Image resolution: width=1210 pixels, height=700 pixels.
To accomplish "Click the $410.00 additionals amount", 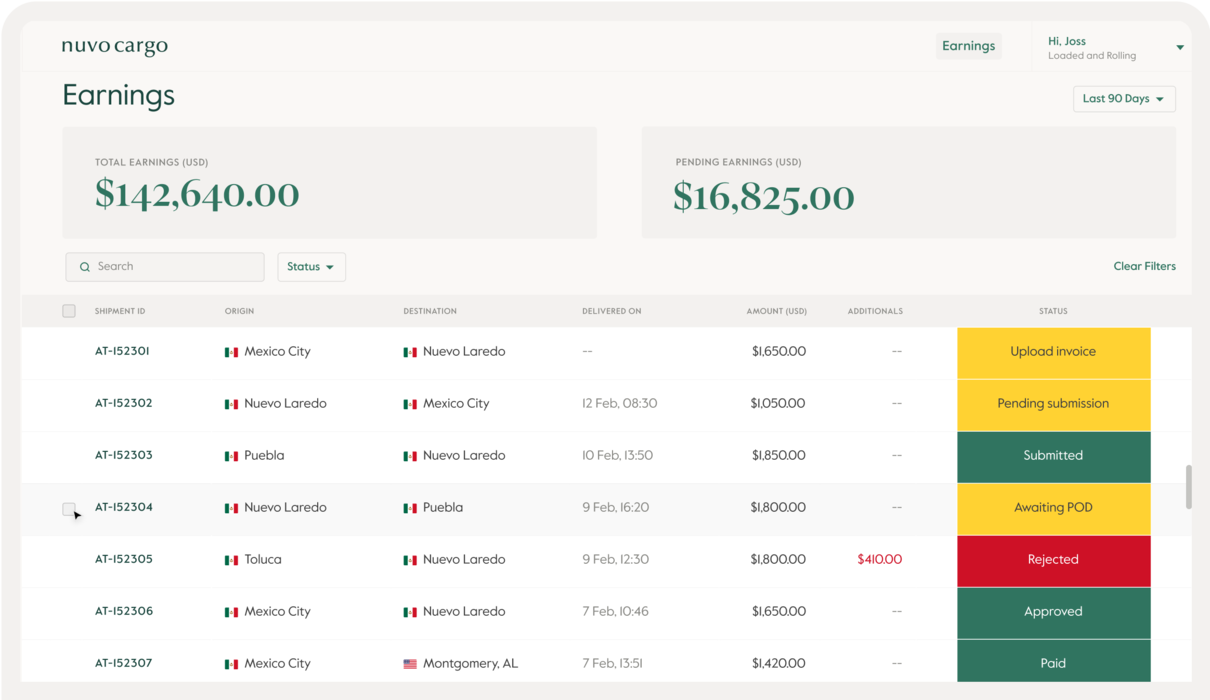I will [879, 559].
